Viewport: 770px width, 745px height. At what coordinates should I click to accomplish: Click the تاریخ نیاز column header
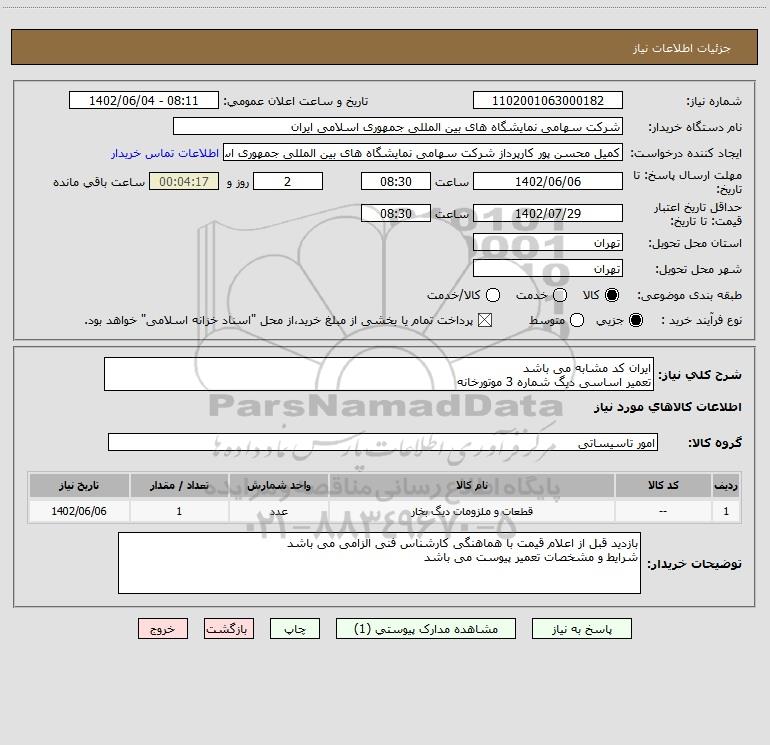[x=79, y=485]
